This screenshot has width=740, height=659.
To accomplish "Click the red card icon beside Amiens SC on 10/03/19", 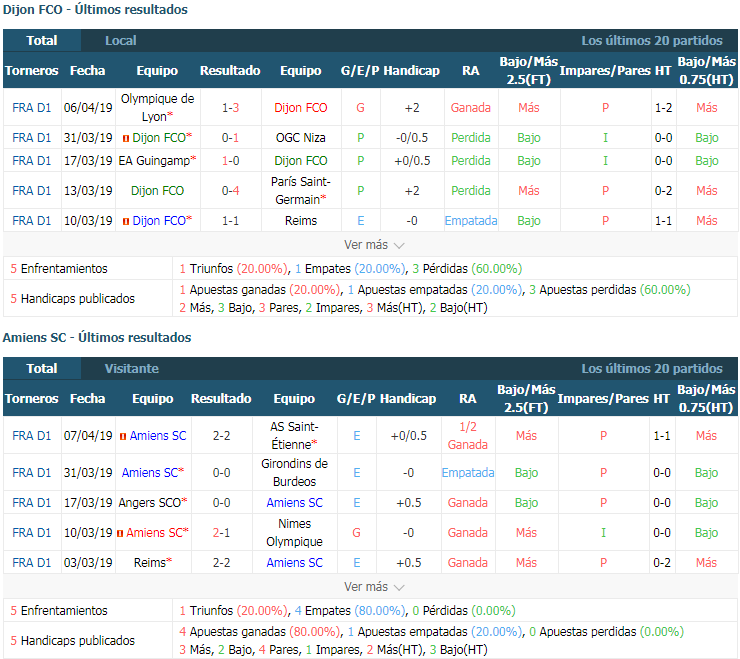I will point(120,533).
